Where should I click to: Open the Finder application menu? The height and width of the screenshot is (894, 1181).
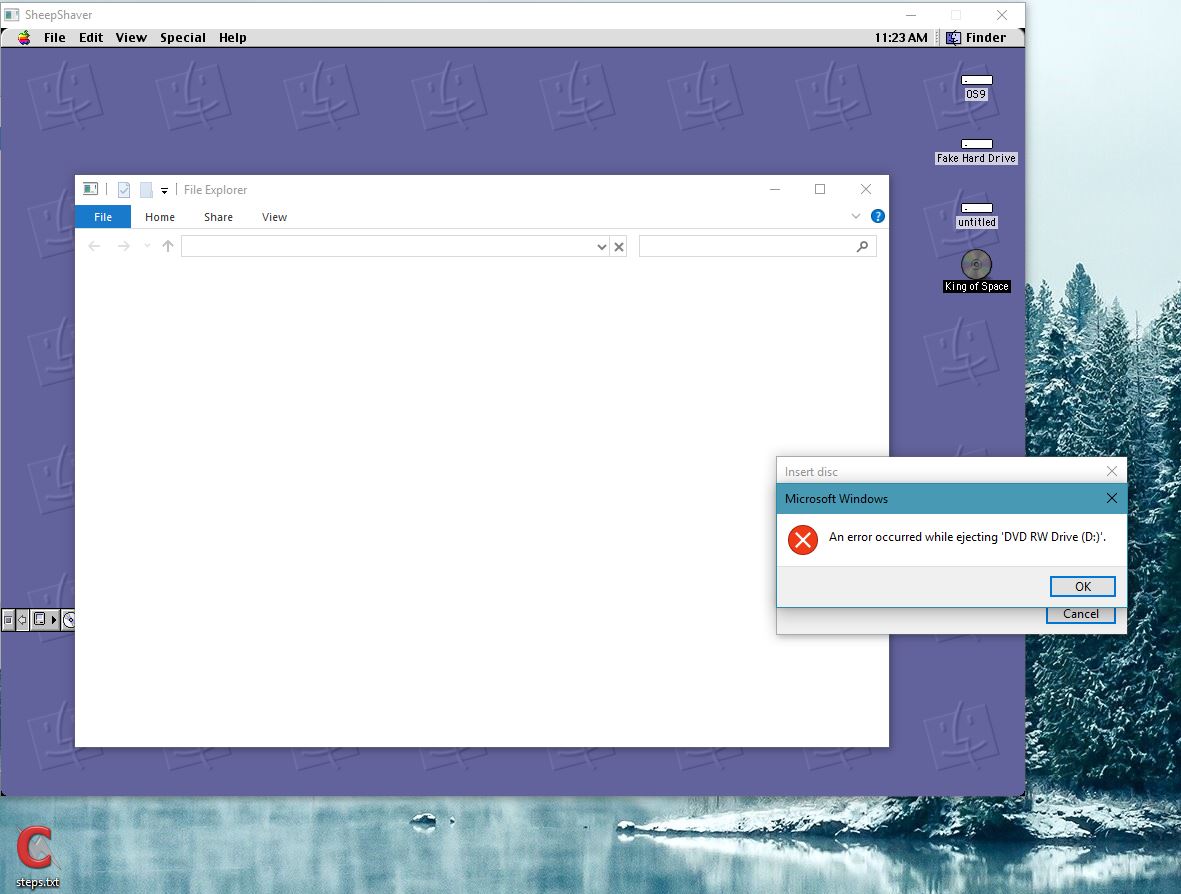click(x=976, y=38)
